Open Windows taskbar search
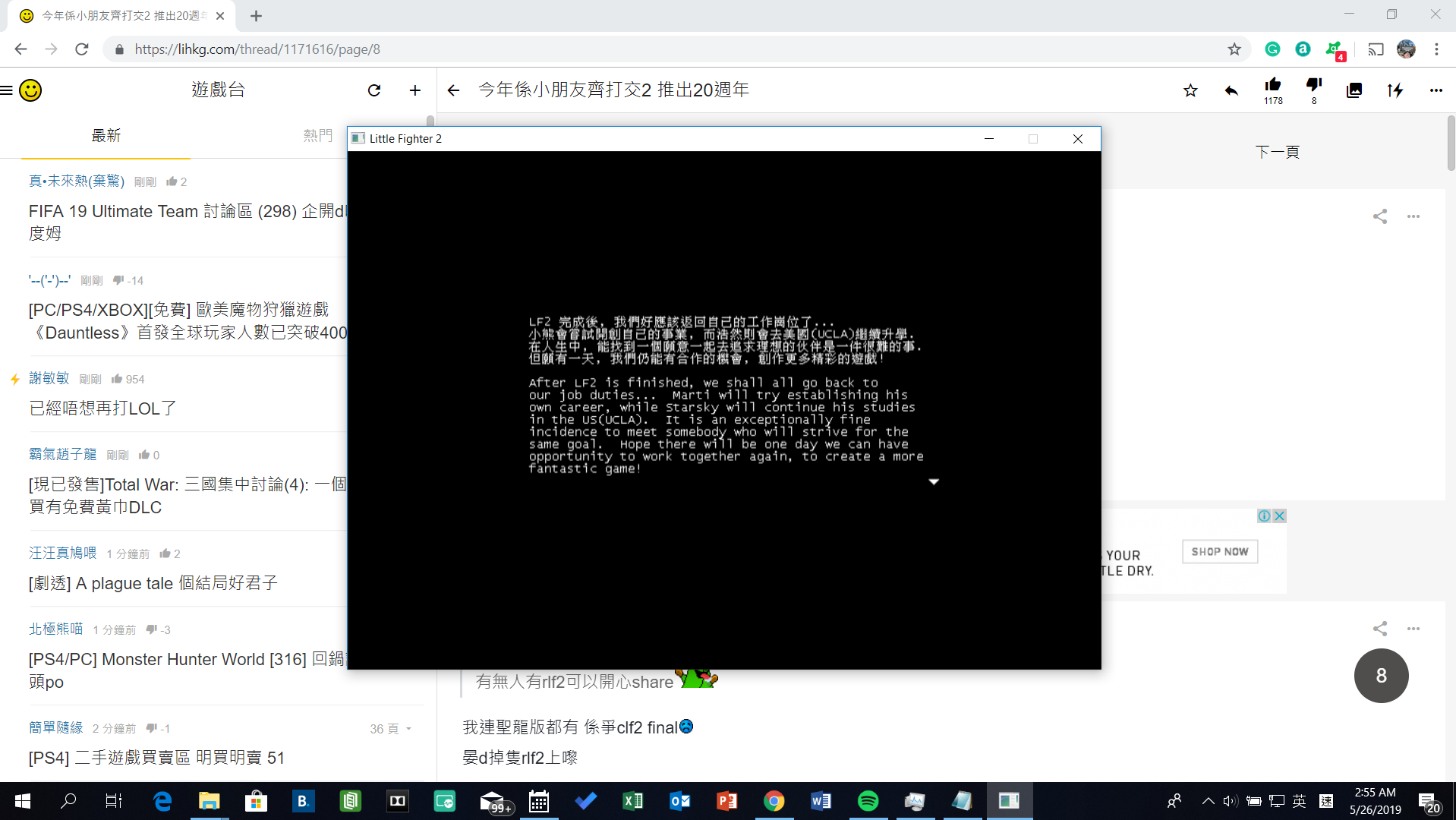Image resolution: width=1456 pixels, height=820 pixels. pos(68,801)
